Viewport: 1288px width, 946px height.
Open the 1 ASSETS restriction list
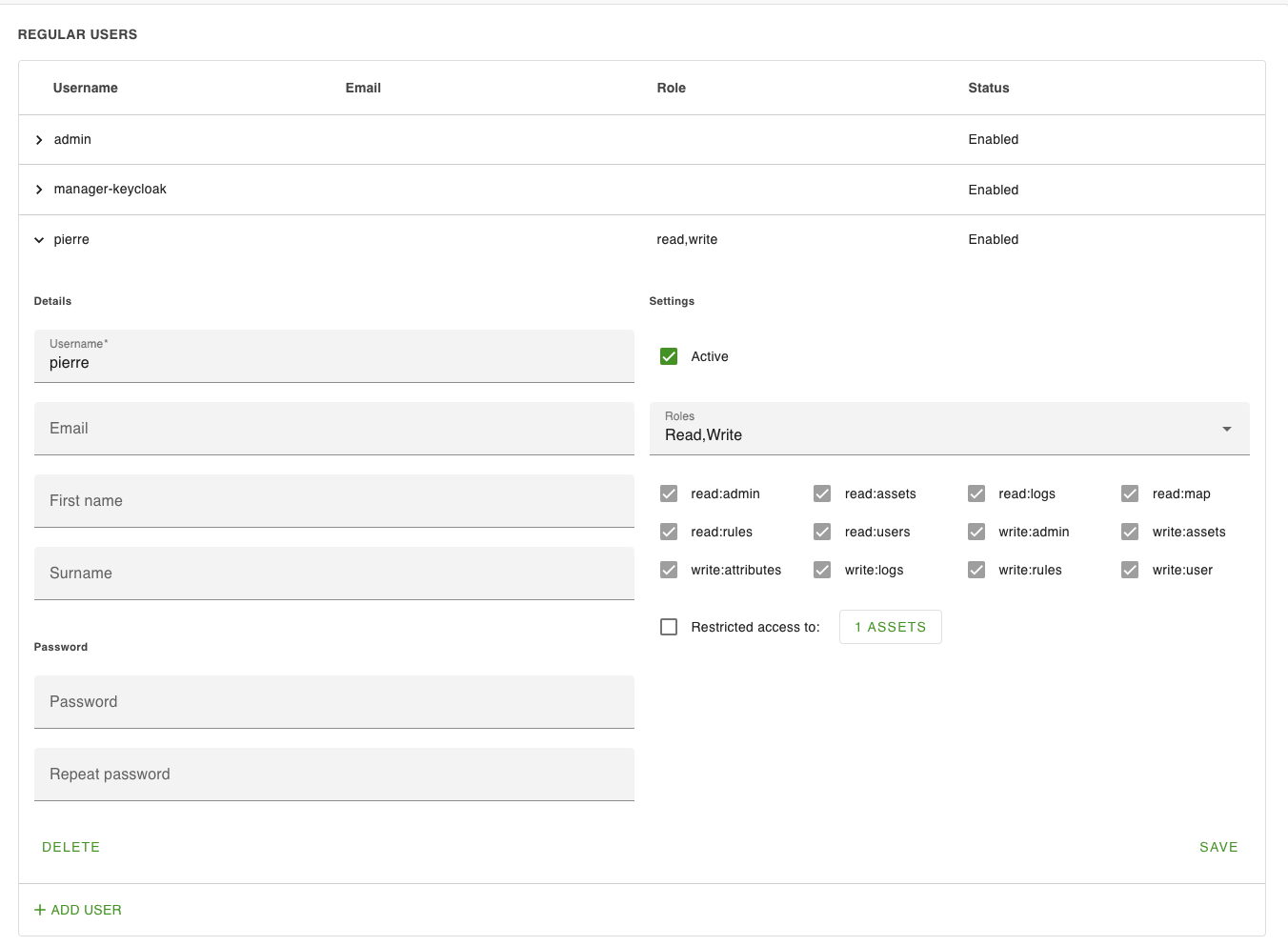(x=890, y=627)
